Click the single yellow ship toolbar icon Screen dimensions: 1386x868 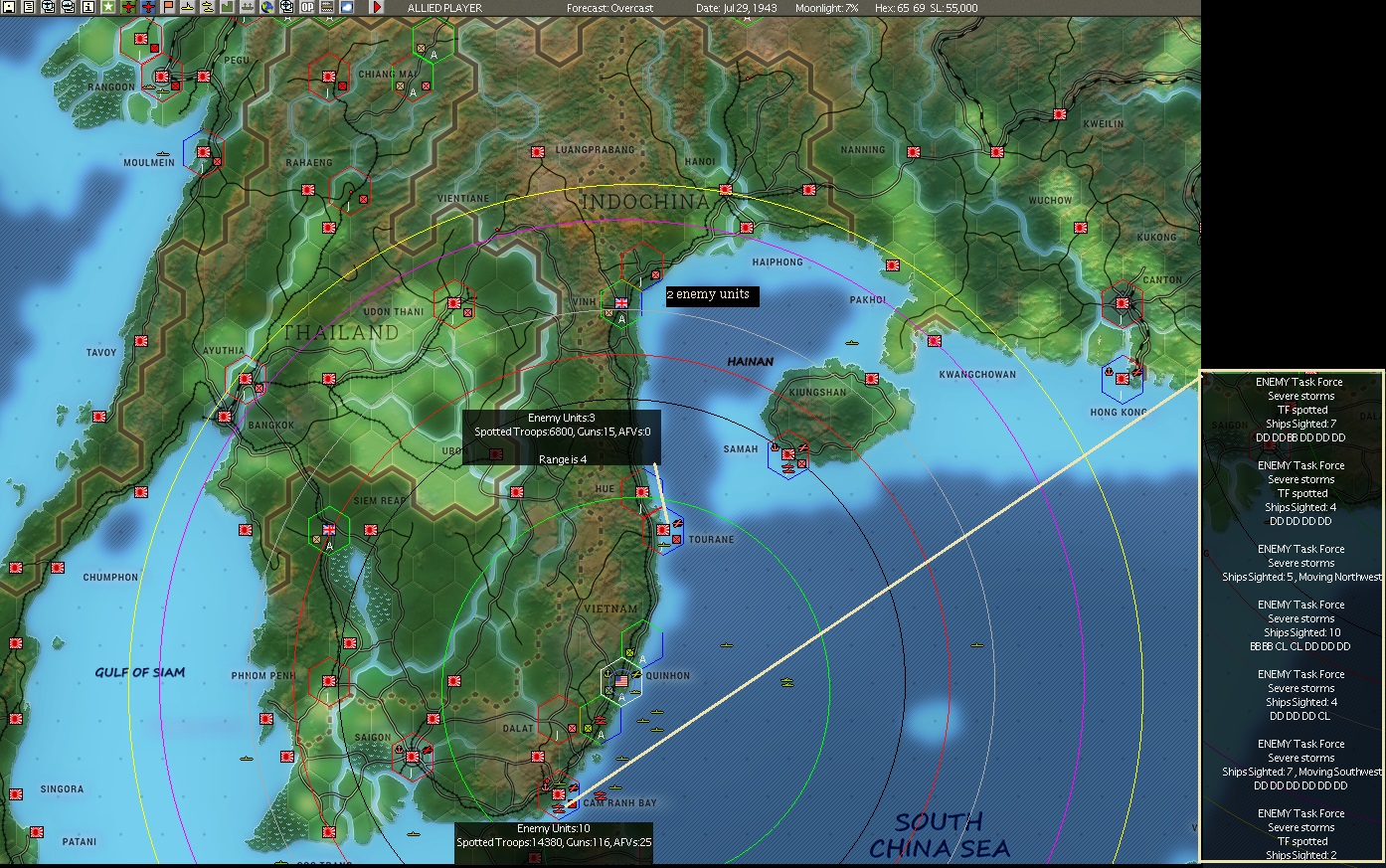click(x=188, y=7)
